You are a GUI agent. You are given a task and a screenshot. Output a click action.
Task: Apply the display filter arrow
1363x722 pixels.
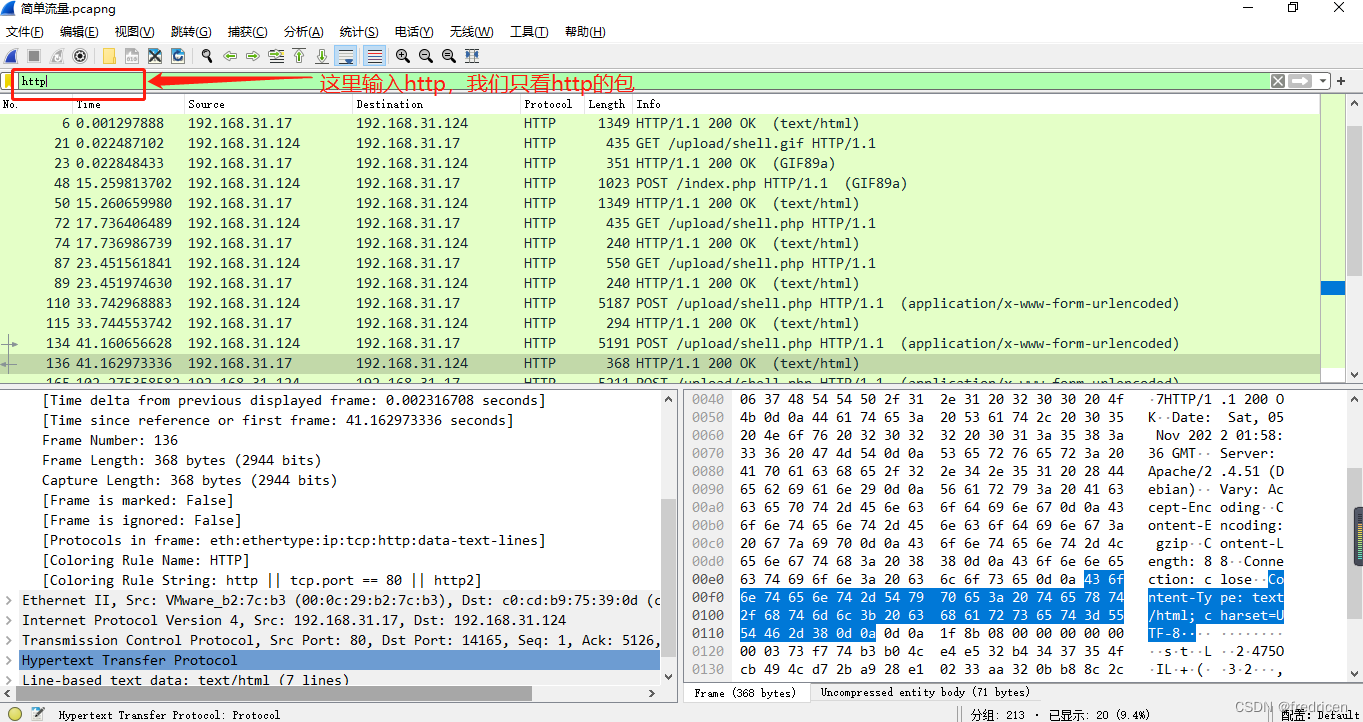1300,81
